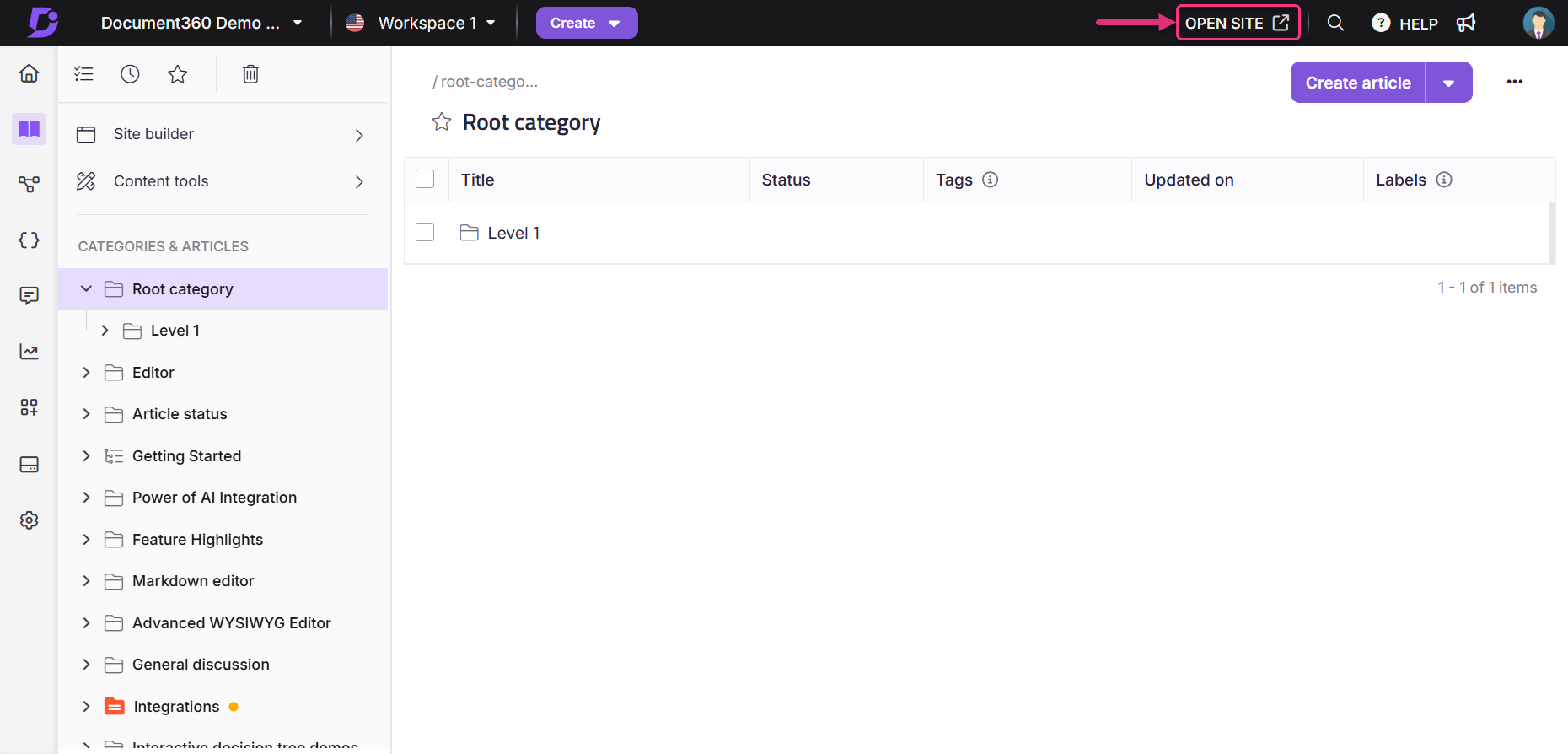The image size is (1568, 754).
Task: Open the Analytics chart icon in the sidebar
Action: (x=30, y=352)
